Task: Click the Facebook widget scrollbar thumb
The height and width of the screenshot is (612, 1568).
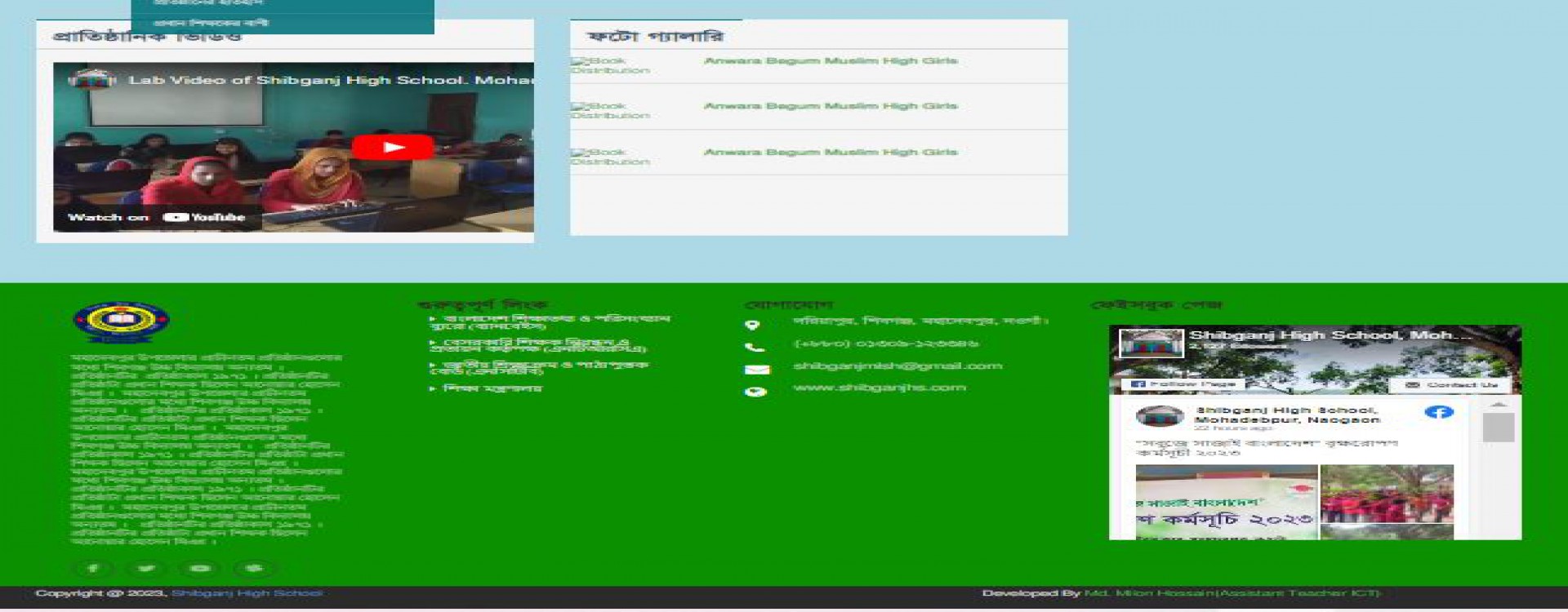Action: [x=1498, y=427]
